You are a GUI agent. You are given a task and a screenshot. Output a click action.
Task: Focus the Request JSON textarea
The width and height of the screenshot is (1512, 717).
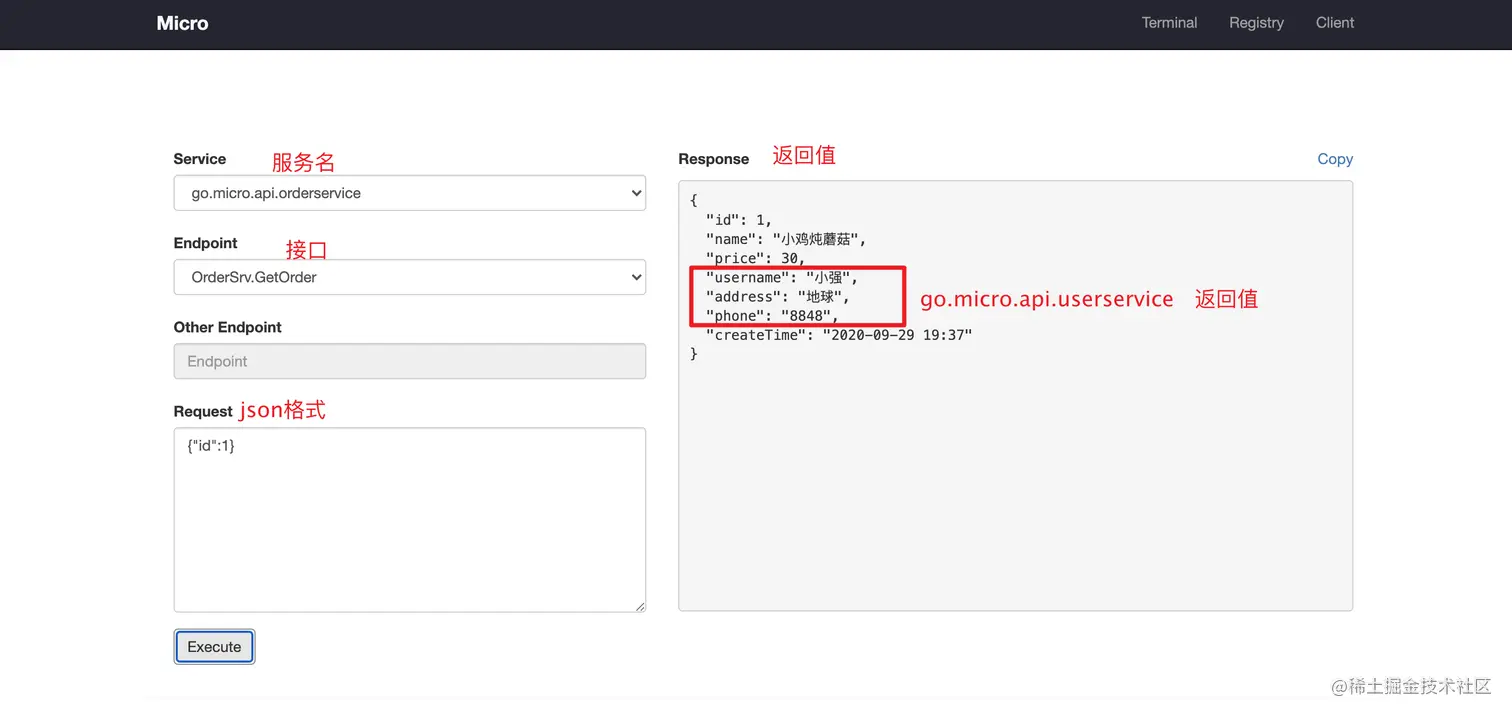tap(410, 520)
